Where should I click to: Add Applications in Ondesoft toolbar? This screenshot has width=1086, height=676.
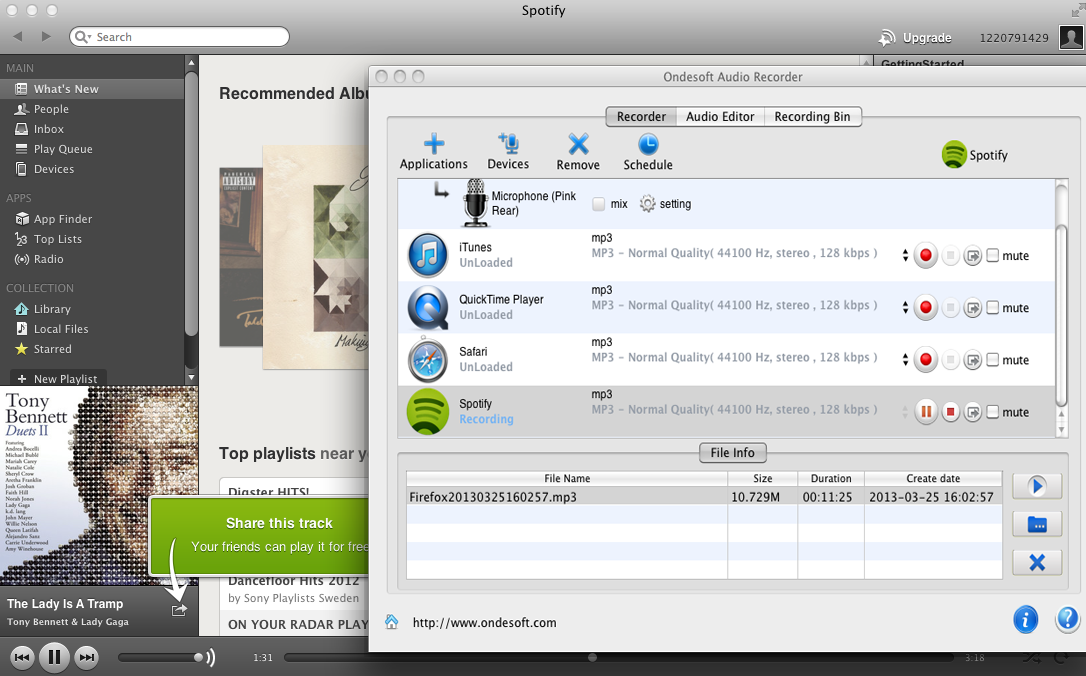click(x=434, y=152)
